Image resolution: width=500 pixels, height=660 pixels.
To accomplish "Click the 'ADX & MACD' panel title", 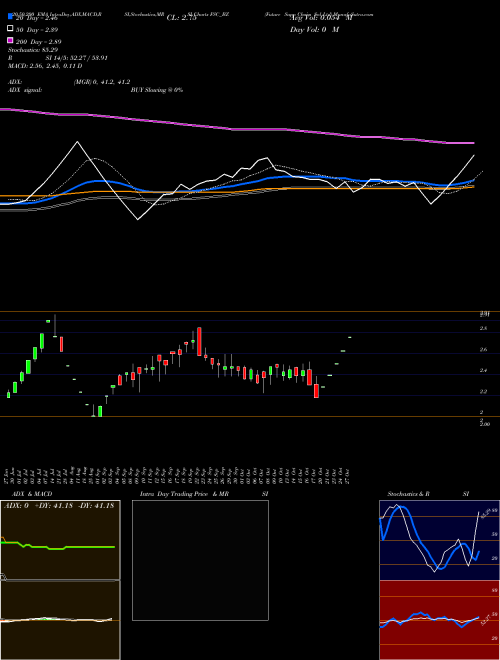I will tap(32, 494).
